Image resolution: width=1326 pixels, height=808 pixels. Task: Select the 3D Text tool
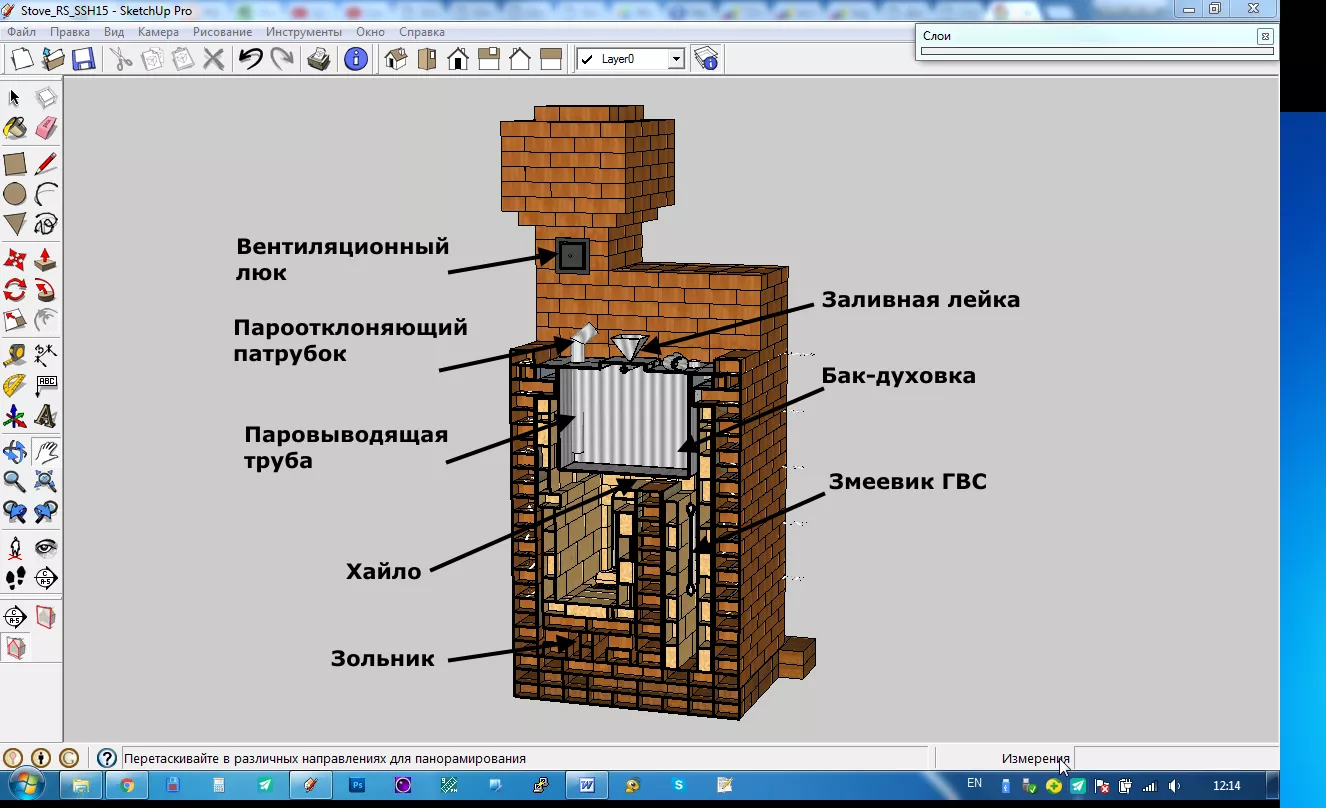point(46,415)
